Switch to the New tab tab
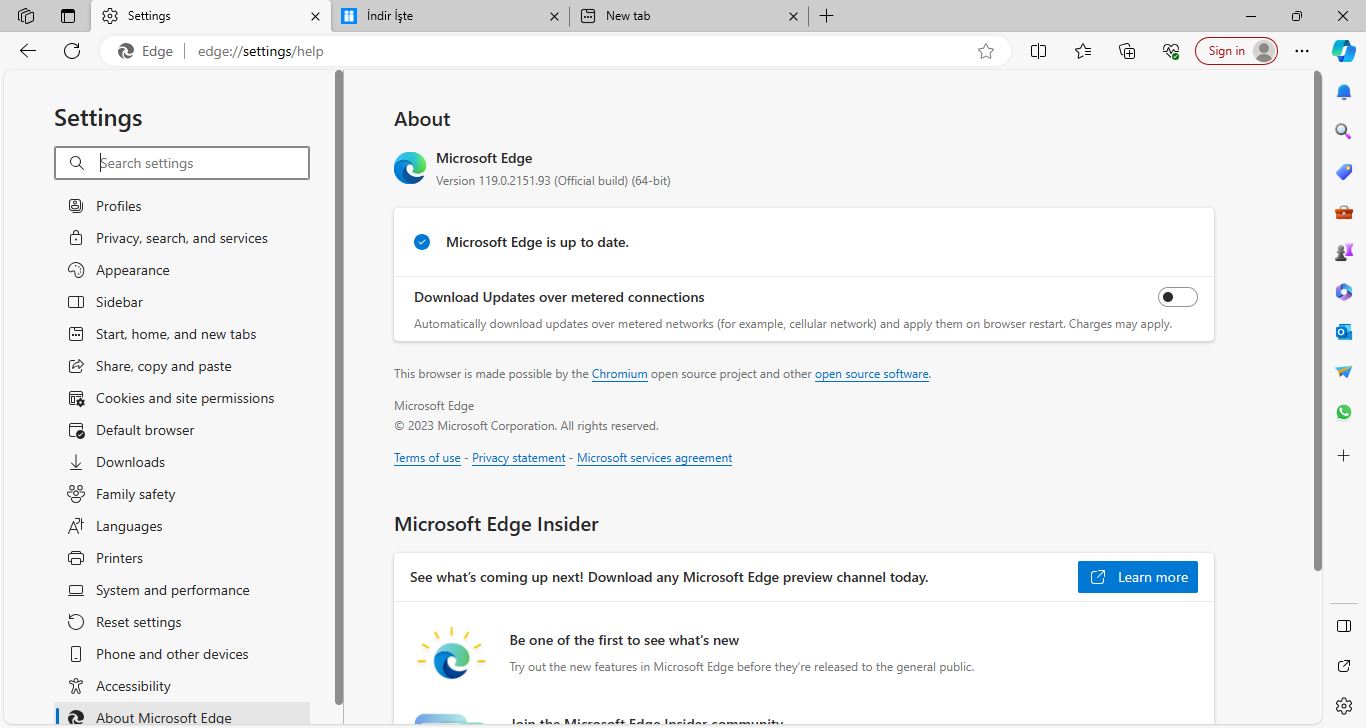1366x728 pixels. pyautogui.click(x=688, y=16)
